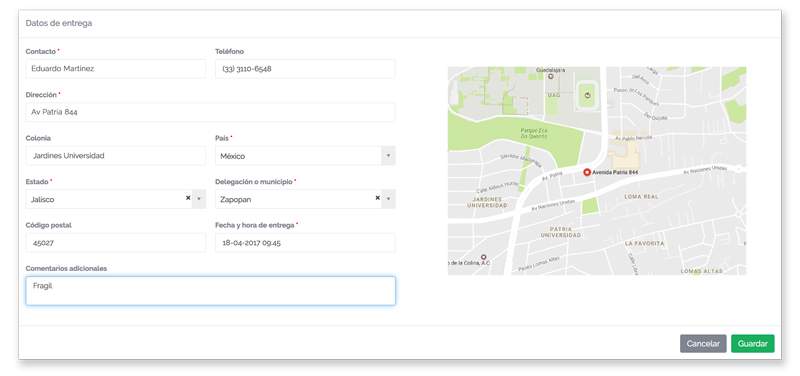800x376 pixels.
Task: Click the LA FAVORITA map label
Action: click(x=644, y=244)
